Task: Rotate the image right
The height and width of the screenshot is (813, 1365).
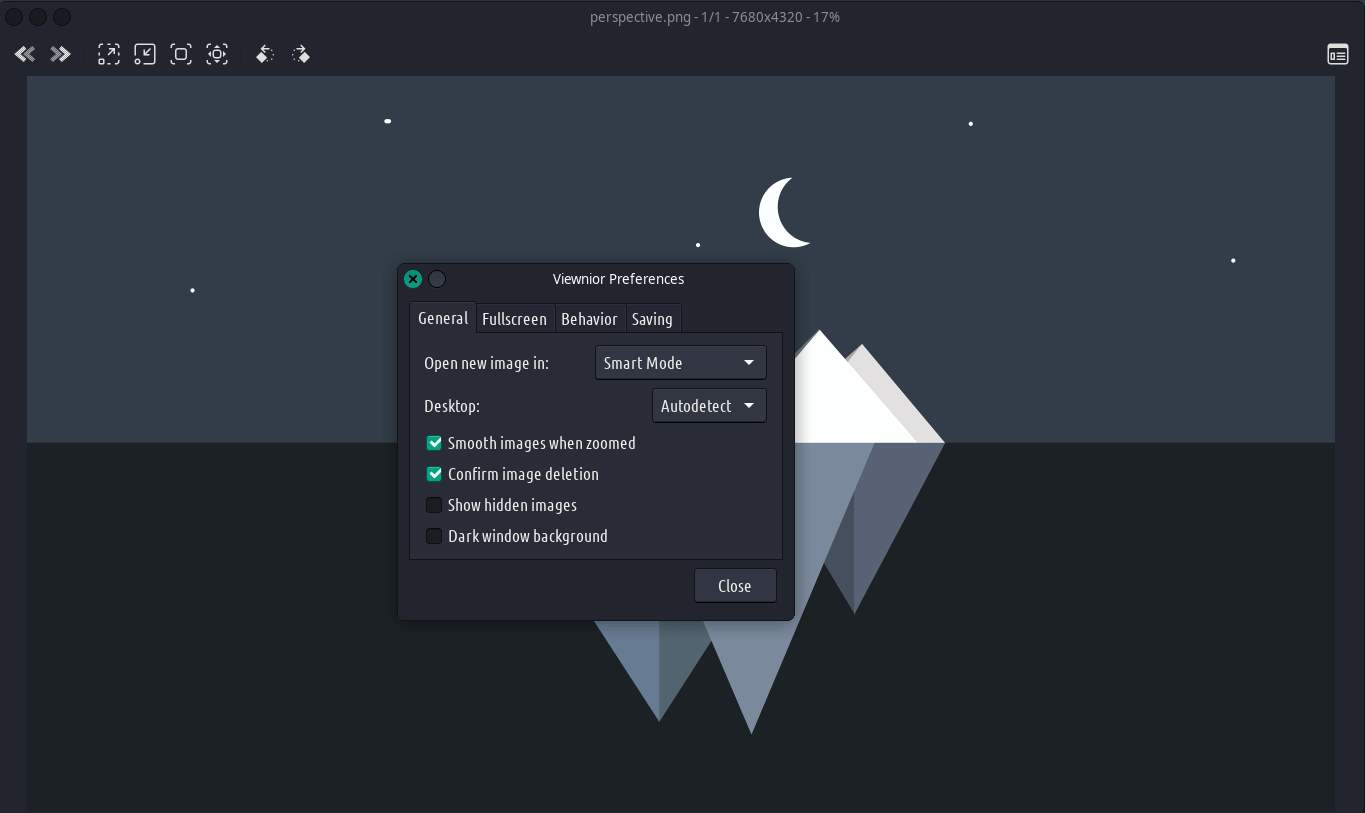Action: click(301, 54)
